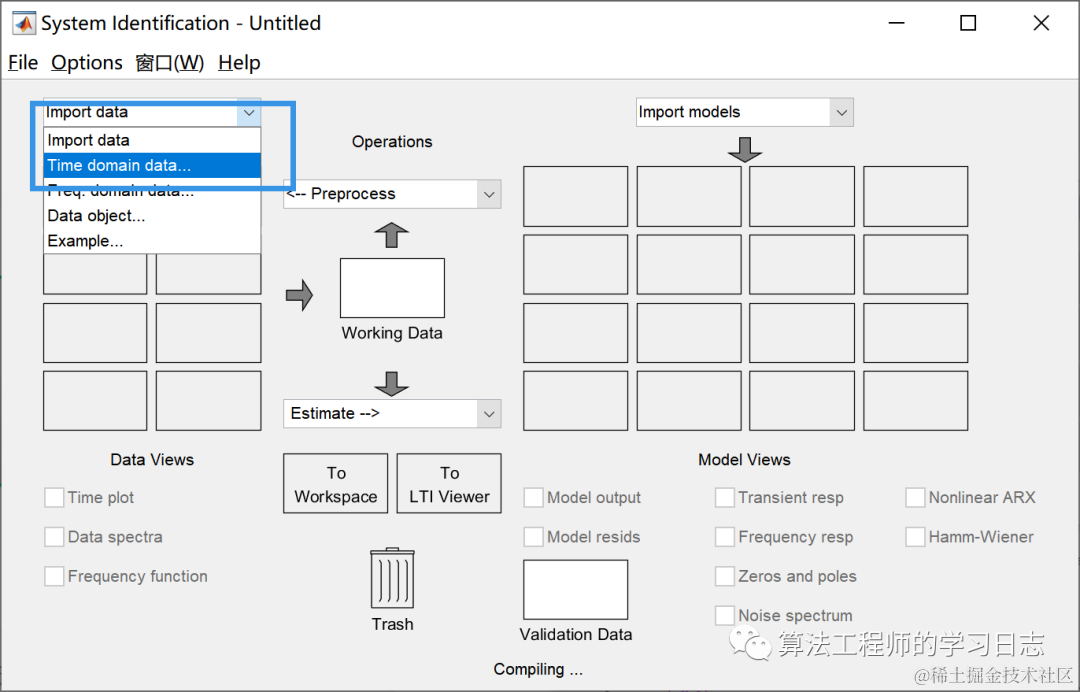Select Time domain data... option

(152, 165)
